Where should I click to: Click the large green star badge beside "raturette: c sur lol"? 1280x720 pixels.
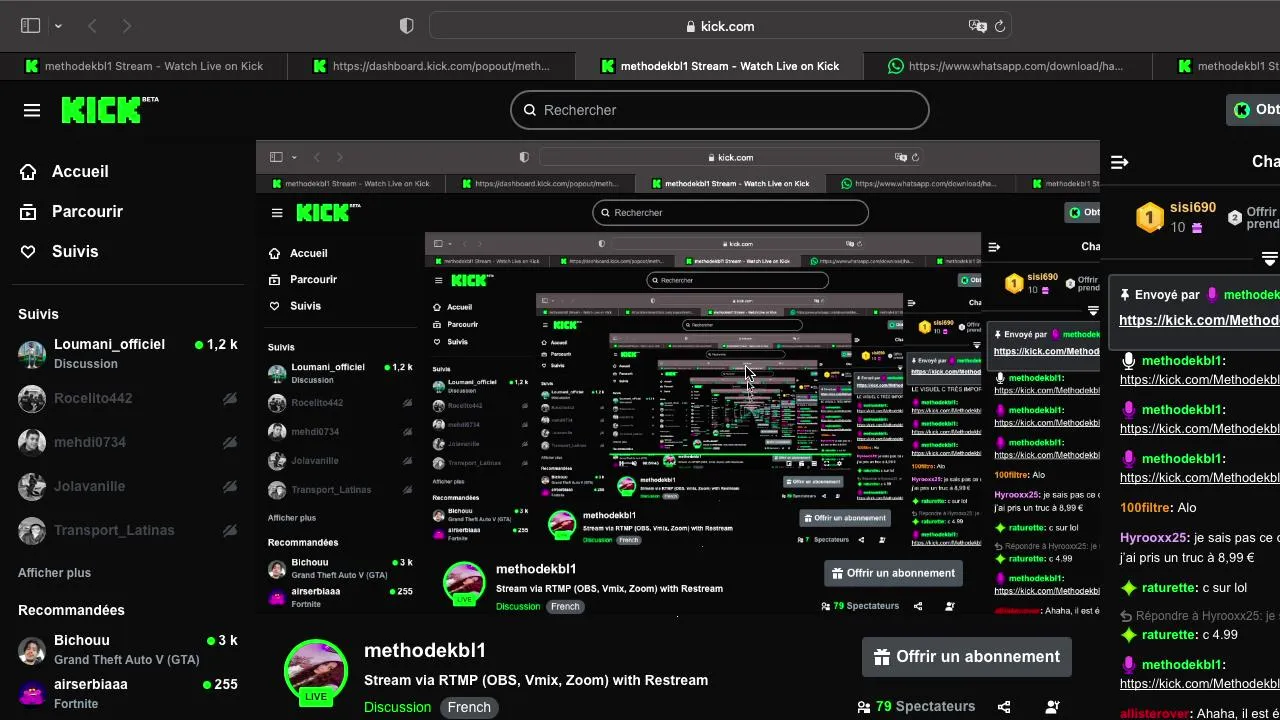point(1129,588)
